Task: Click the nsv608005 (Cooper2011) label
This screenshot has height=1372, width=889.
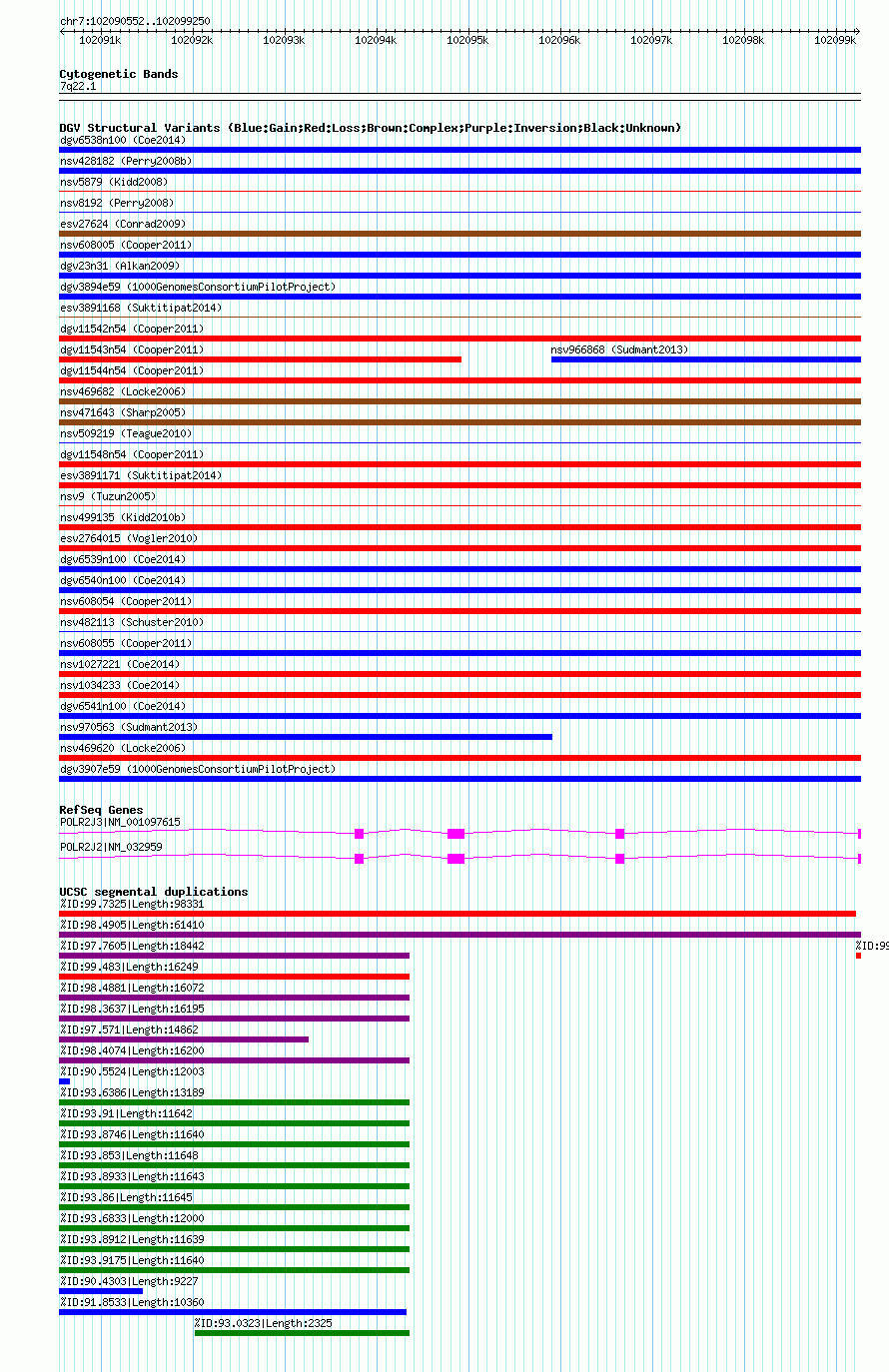Action: (x=126, y=245)
